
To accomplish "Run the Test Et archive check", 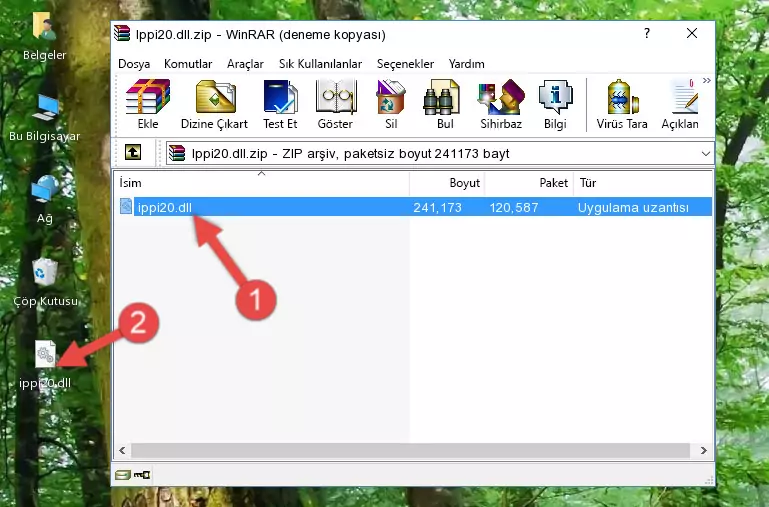I will (280, 104).
